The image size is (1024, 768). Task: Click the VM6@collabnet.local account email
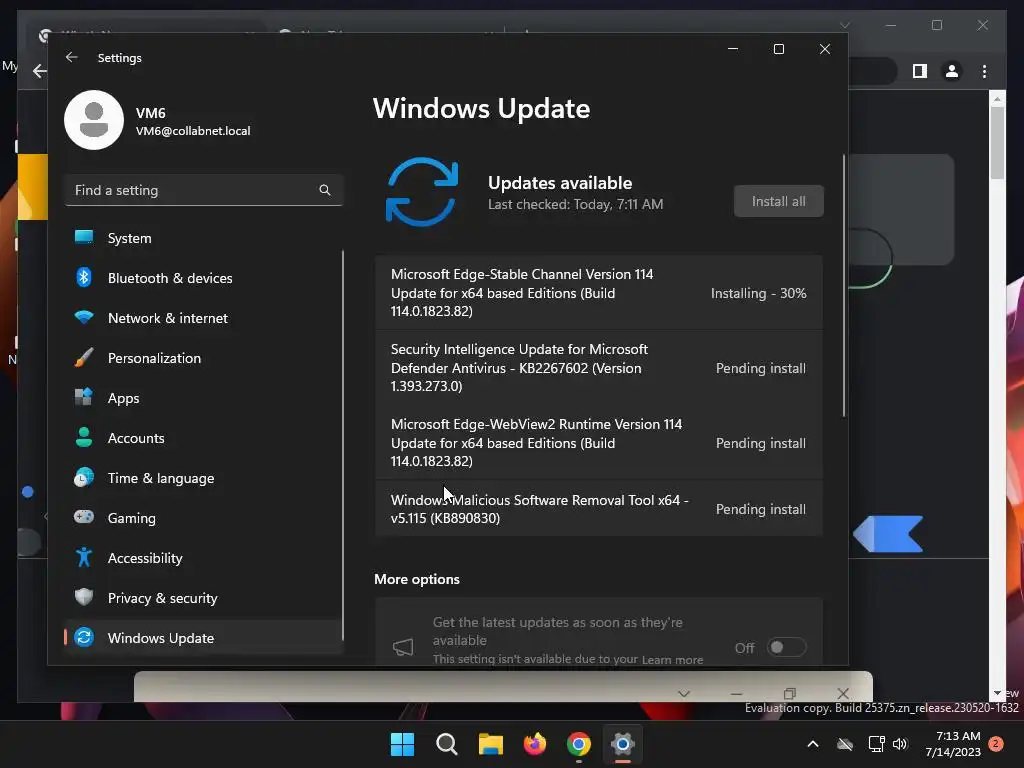193,131
